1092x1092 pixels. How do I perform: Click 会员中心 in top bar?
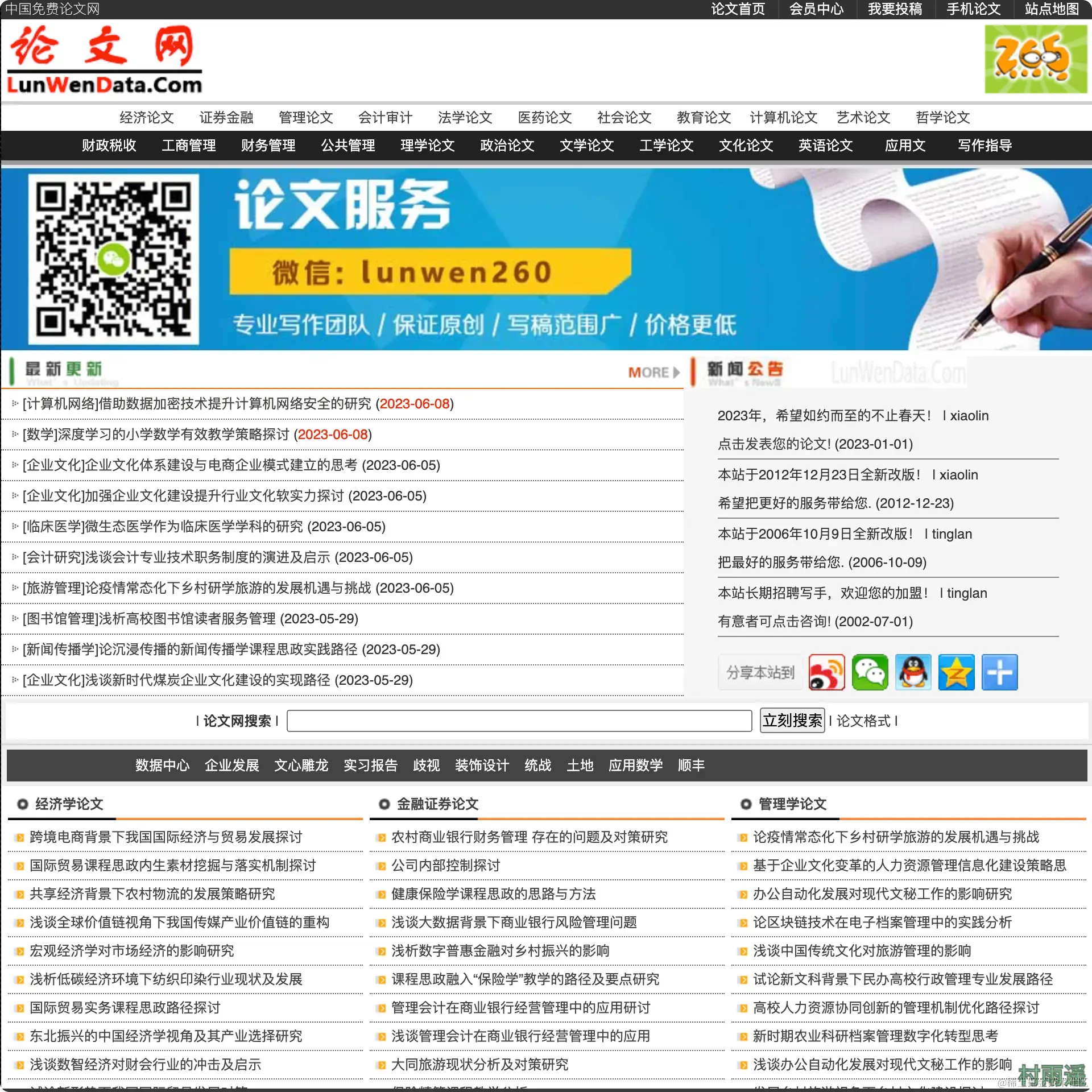[816, 9]
